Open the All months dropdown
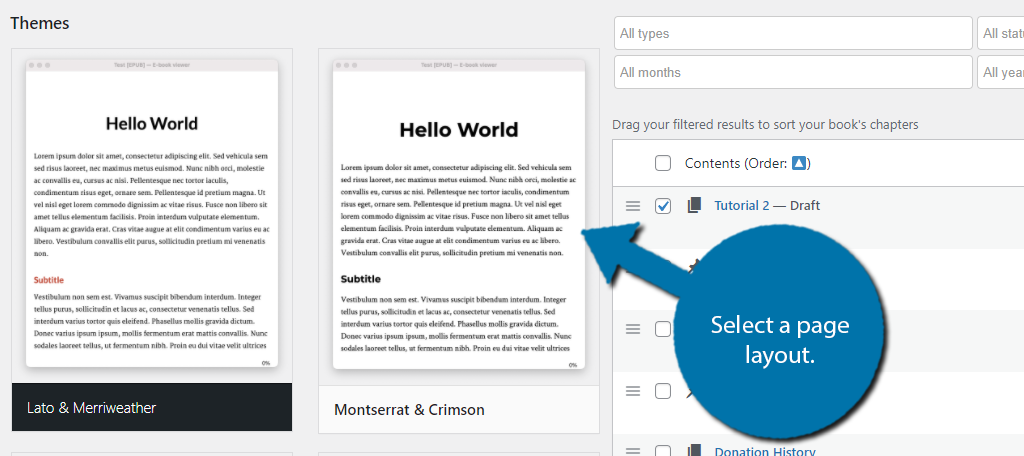Screen dimensions: 1024x456 (x=793, y=72)
